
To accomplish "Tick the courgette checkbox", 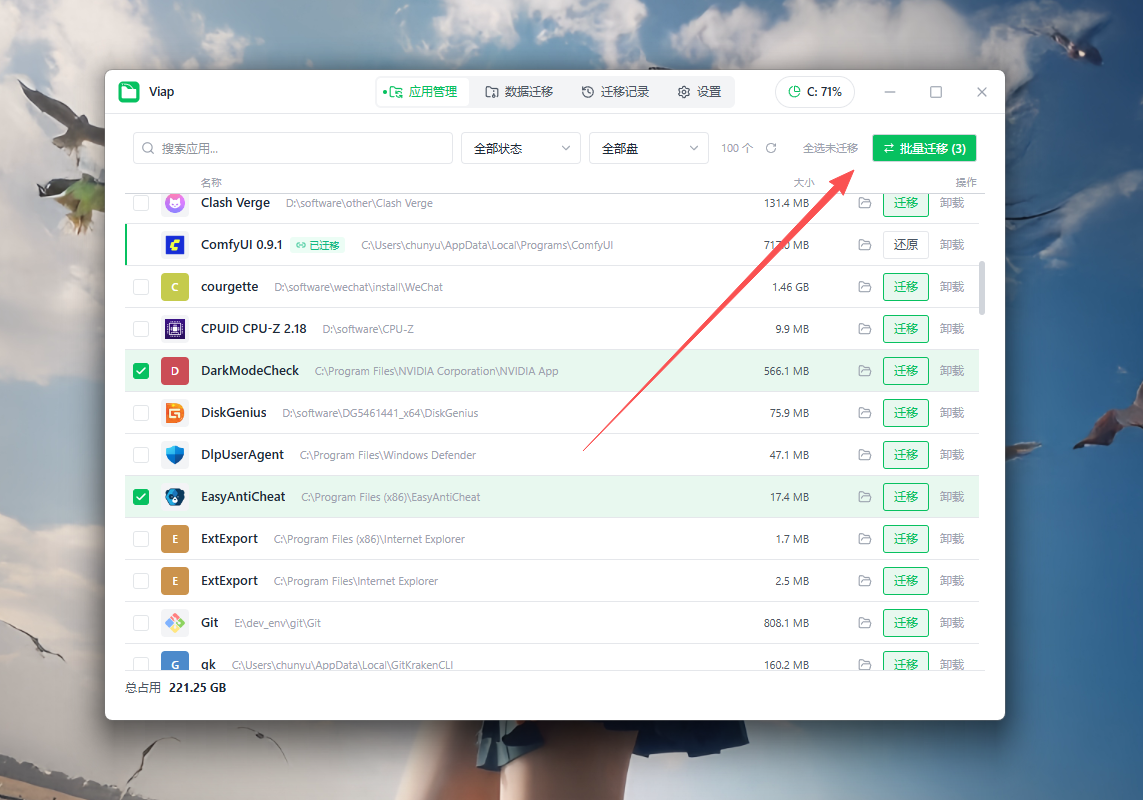I will point(141,287).
